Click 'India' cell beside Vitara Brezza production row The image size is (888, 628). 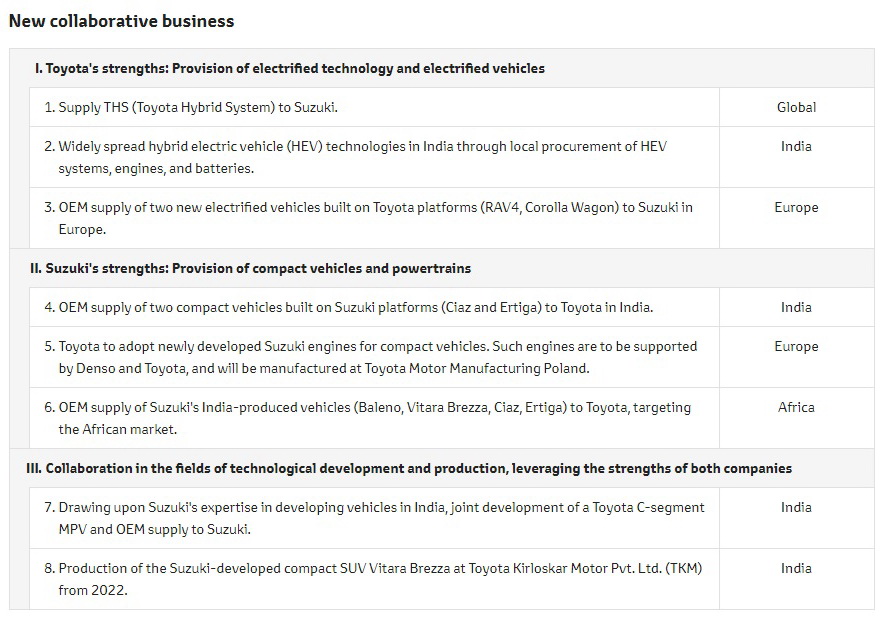(796, 568)
